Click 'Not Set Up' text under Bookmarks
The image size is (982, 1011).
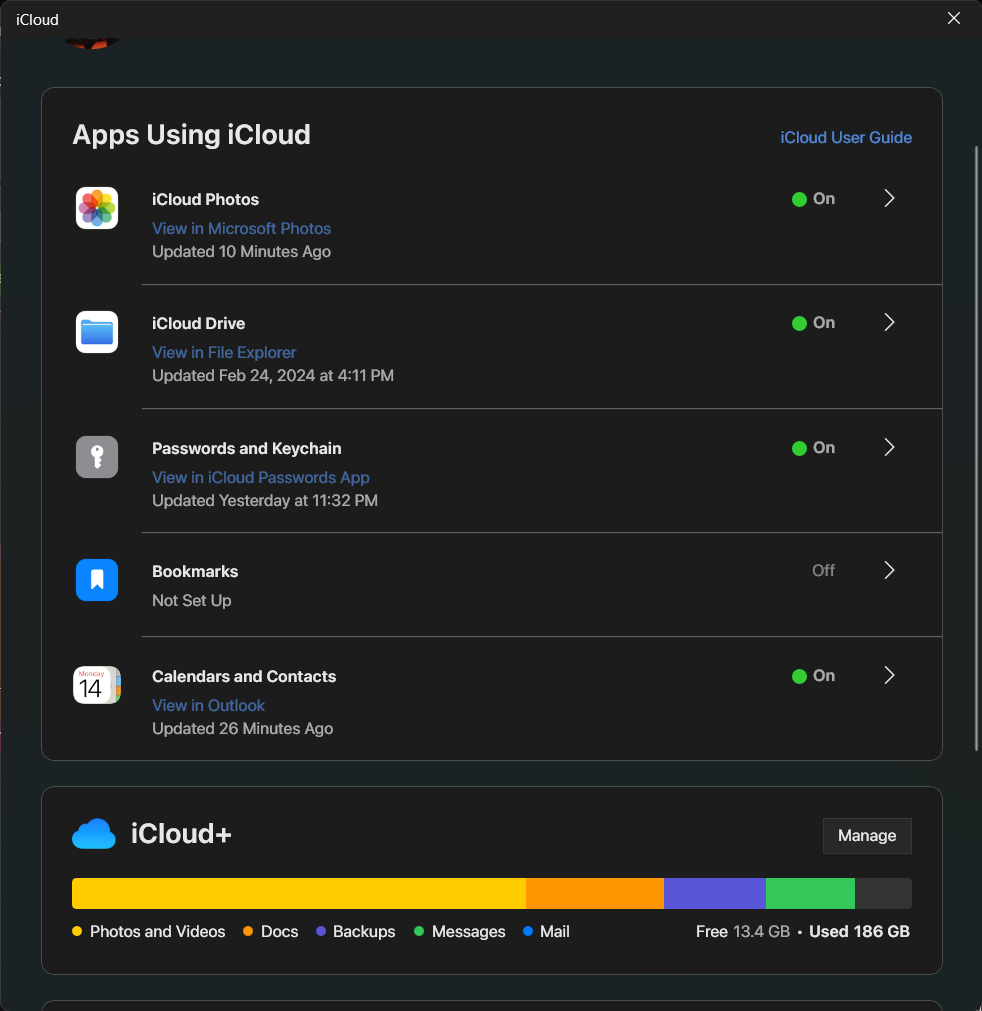click(x=191, y=600)
